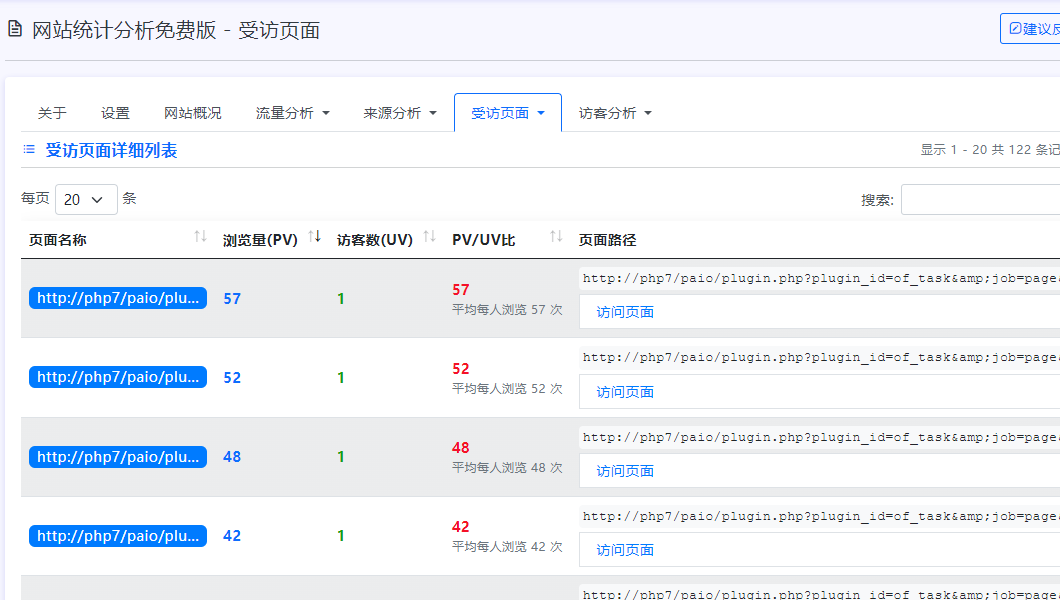Screen dimensions: 1060x600
Task: Sort by 访客数(UV) column arrows
Action: click(x=429, y=236)
